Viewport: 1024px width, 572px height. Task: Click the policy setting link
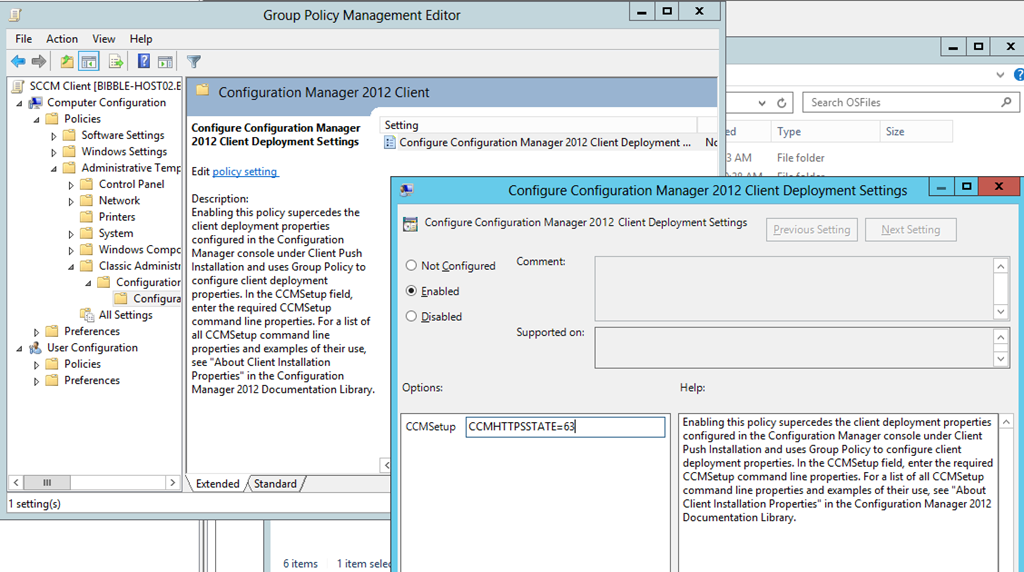pyautogui.click(x=245, y=172)
